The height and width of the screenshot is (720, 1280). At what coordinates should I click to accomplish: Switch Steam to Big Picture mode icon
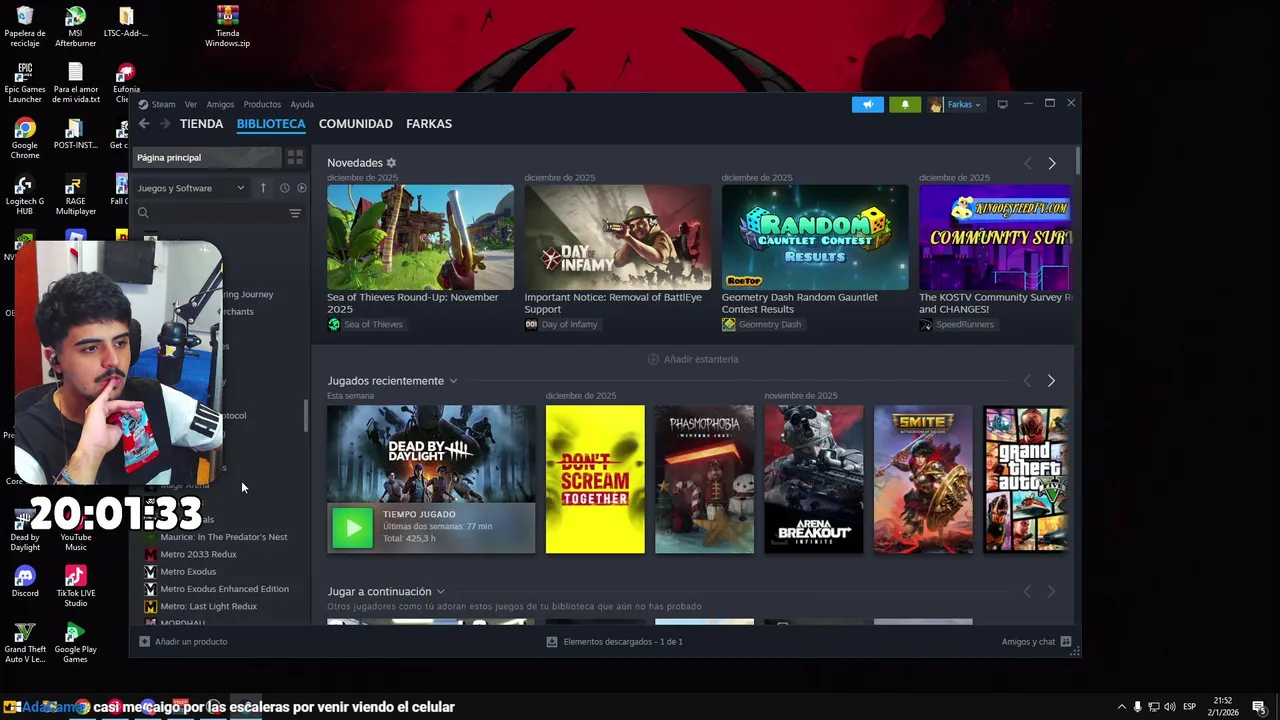click(1002, 104)
